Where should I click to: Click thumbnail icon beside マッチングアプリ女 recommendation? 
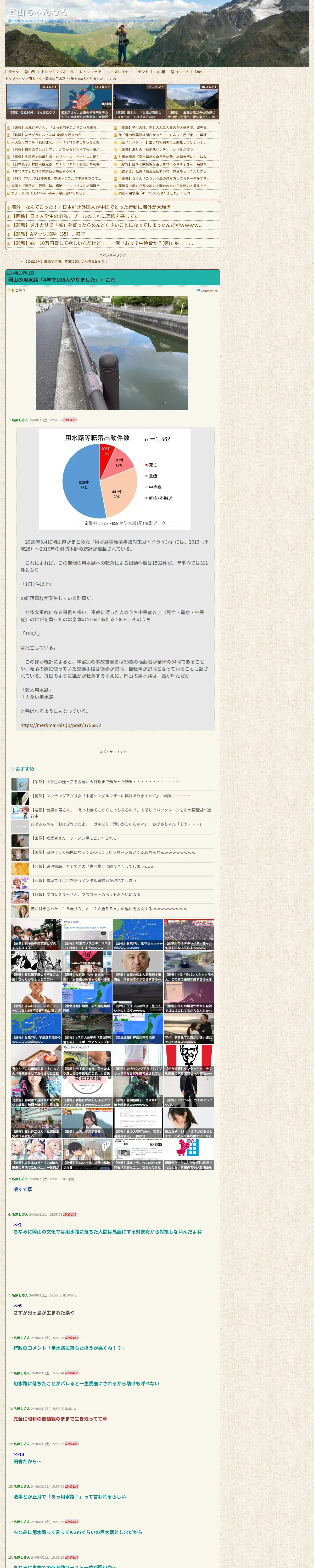point(20,799)
